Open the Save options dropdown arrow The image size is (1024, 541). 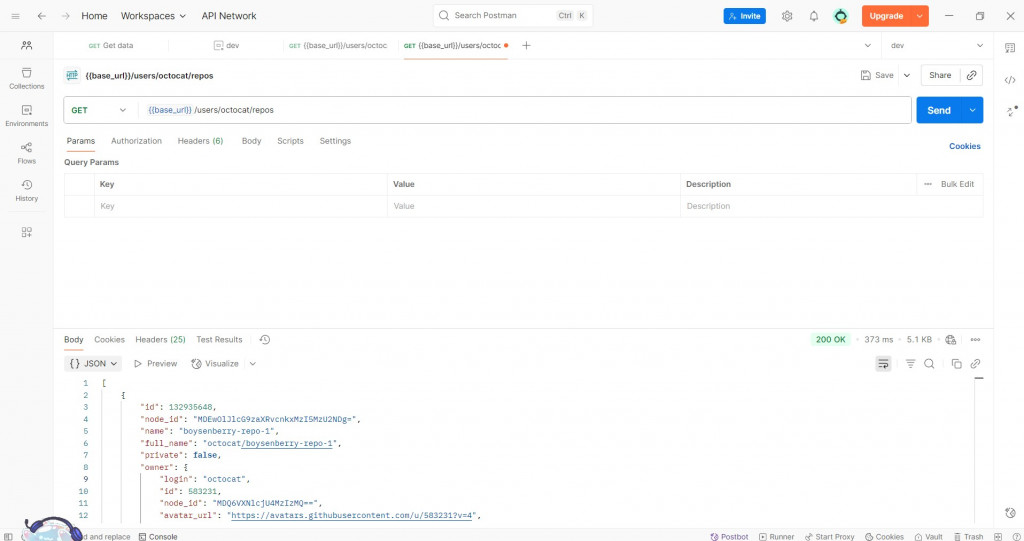tap(906, 75)
